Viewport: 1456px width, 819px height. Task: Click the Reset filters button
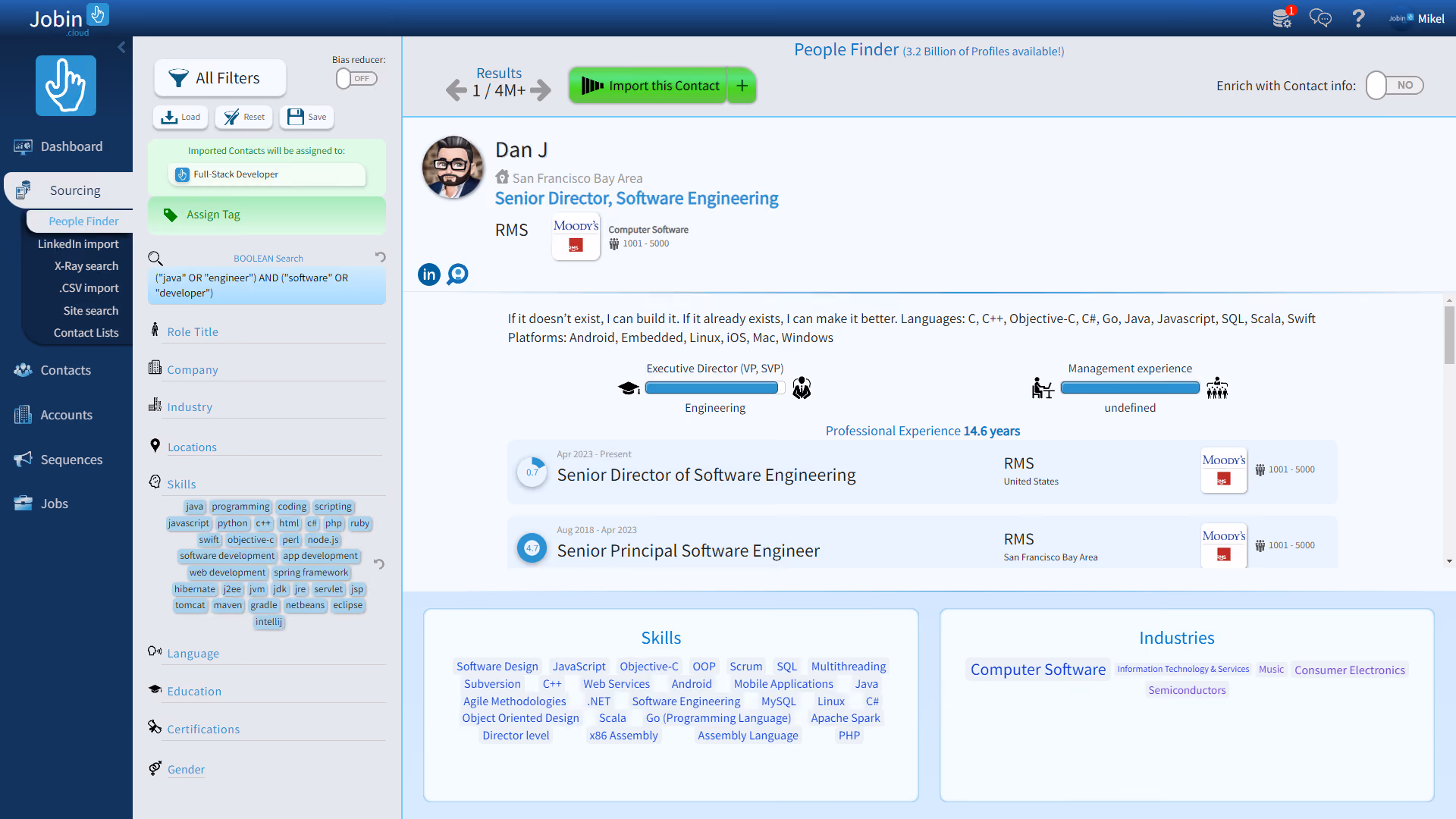coord(244,117)
